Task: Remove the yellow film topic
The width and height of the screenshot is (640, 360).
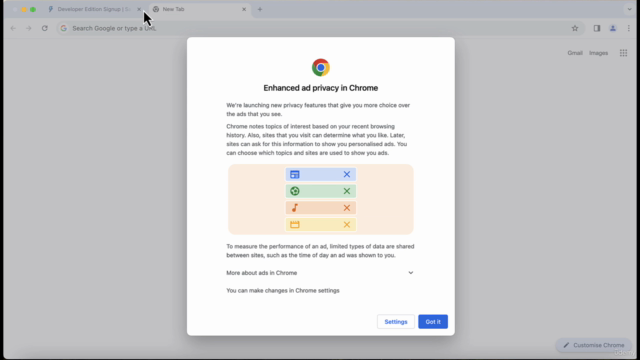Action: 347,224
